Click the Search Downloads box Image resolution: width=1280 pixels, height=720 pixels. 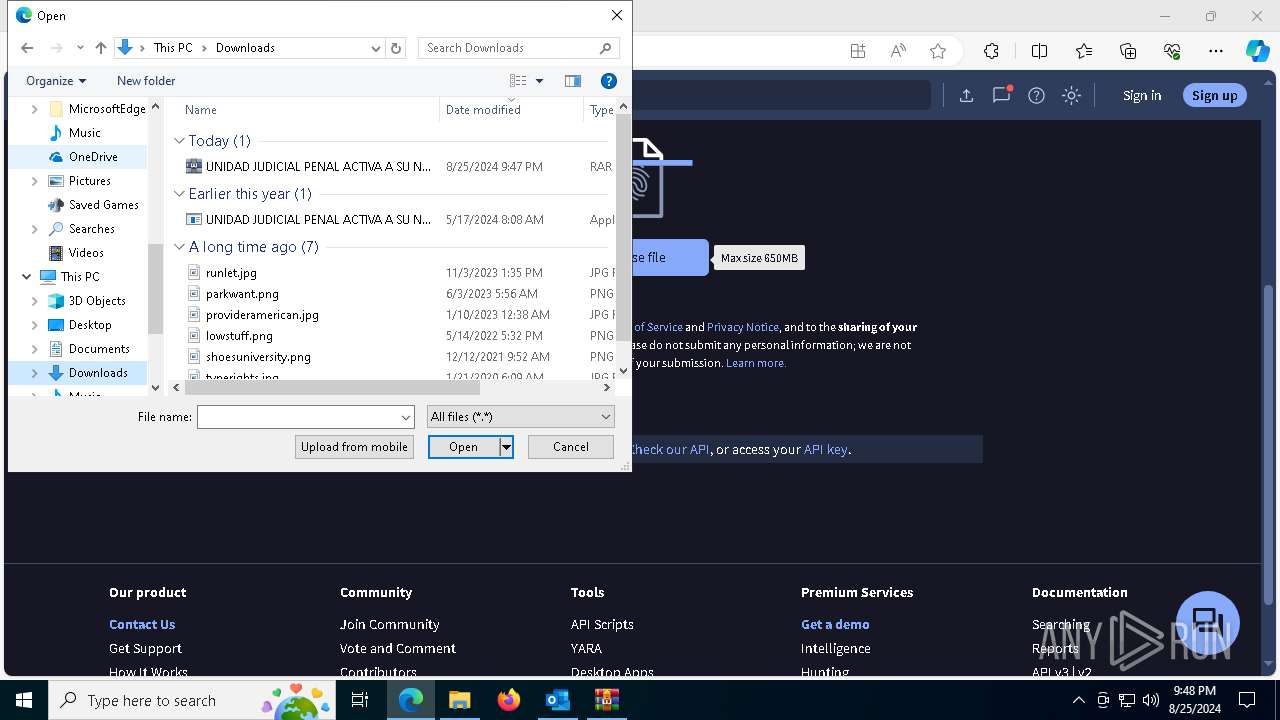(518, 48)
